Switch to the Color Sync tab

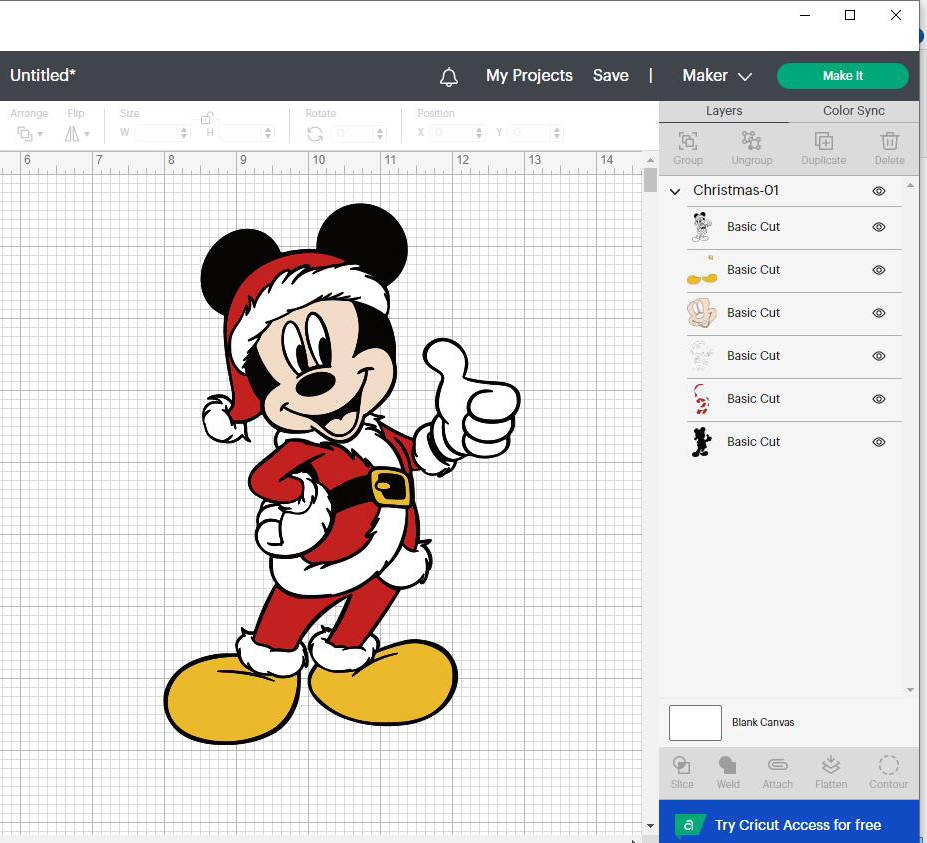(853, 111)
